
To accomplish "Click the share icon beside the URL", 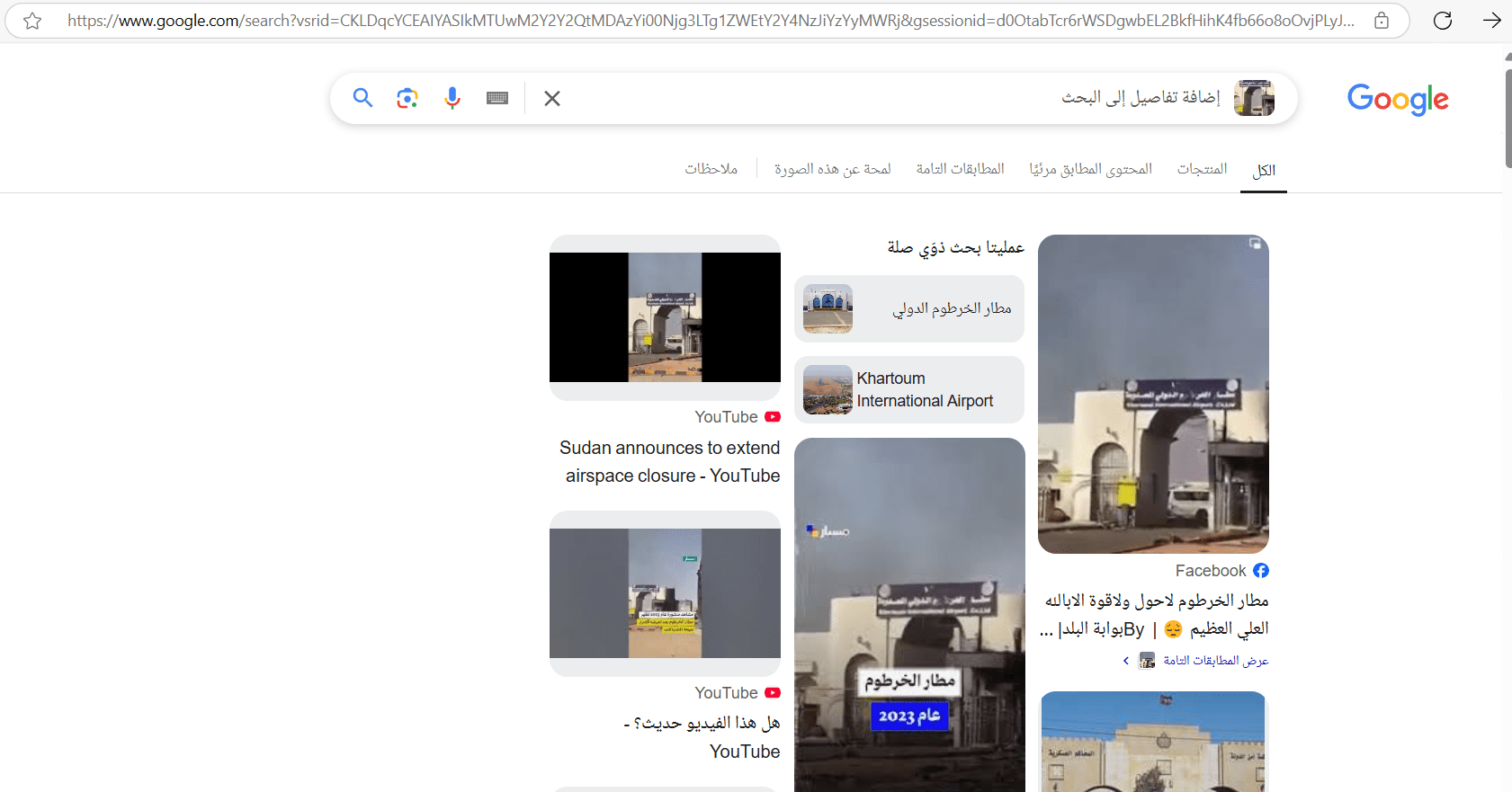I will [x=1382, y=21].
